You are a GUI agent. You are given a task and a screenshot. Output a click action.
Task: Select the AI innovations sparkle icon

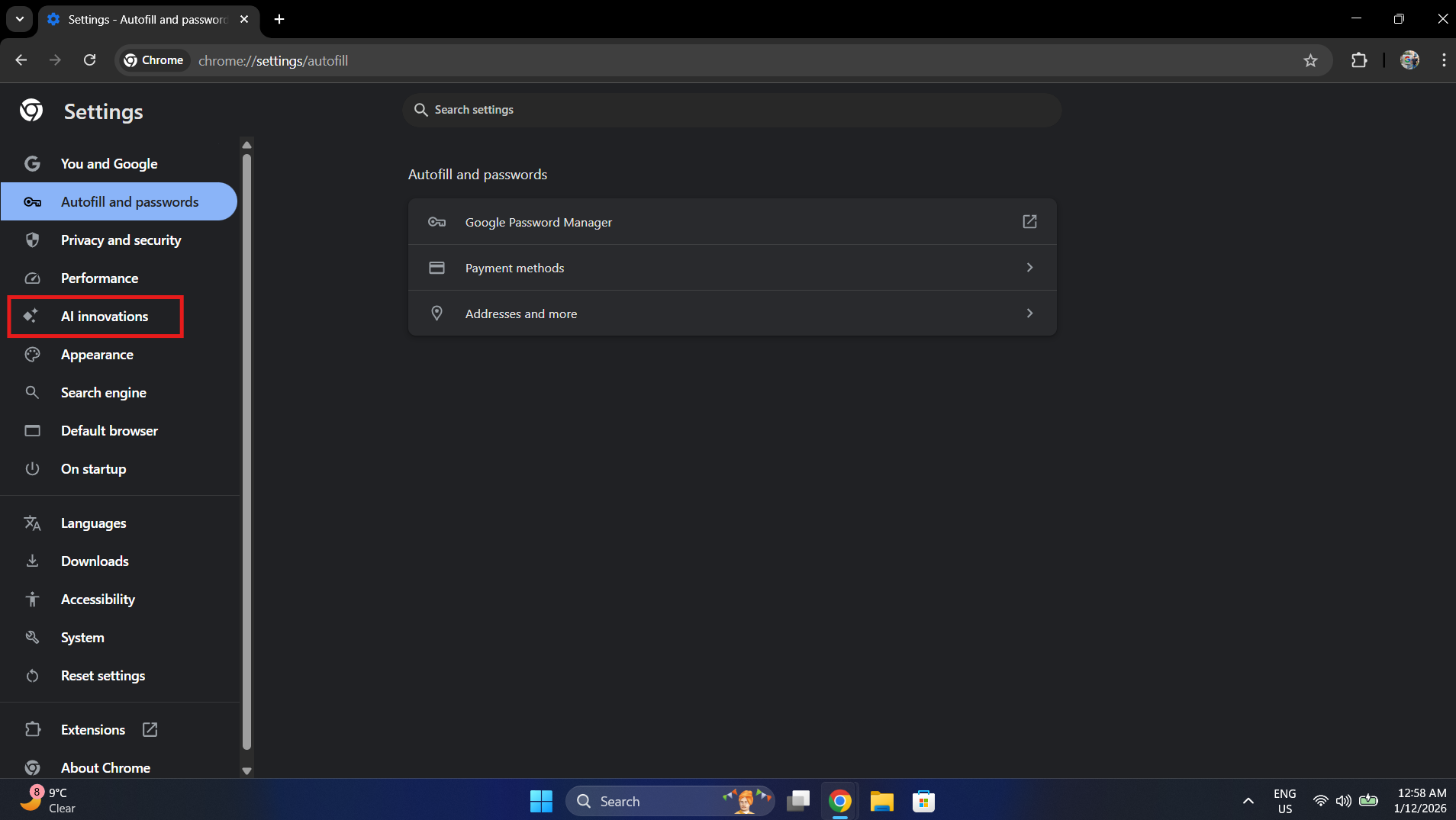33,316
